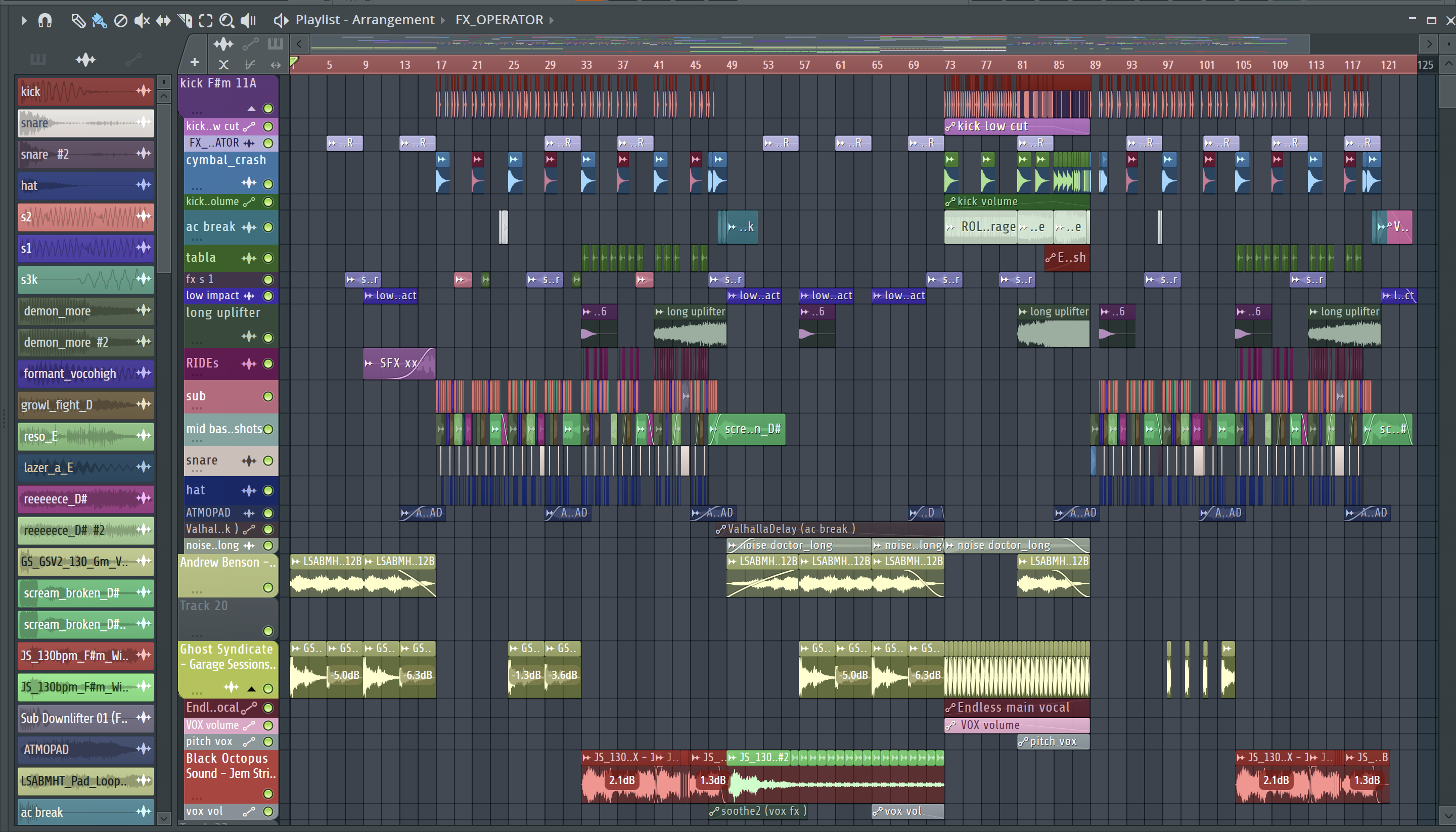The image size is (1456, 832).
Task: Select the mid bas..shots track header
Action: (x=231, y=430)
